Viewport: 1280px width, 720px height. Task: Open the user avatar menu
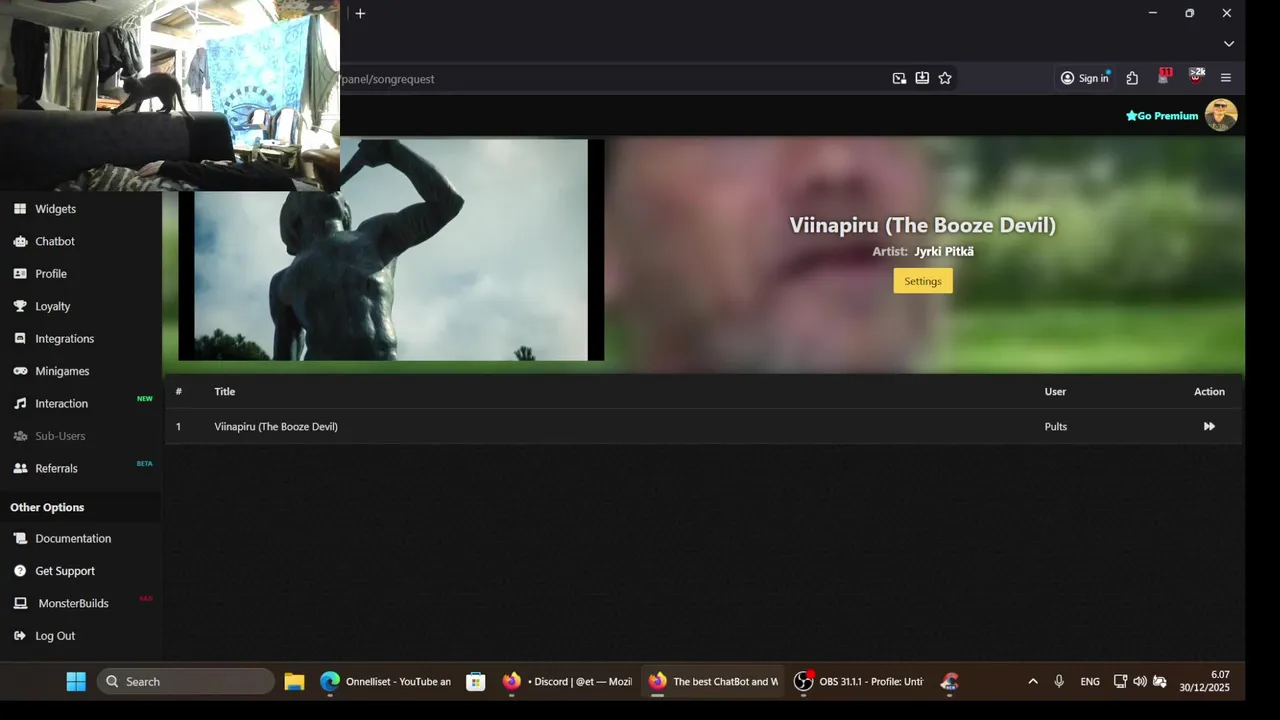[1221, 115]
